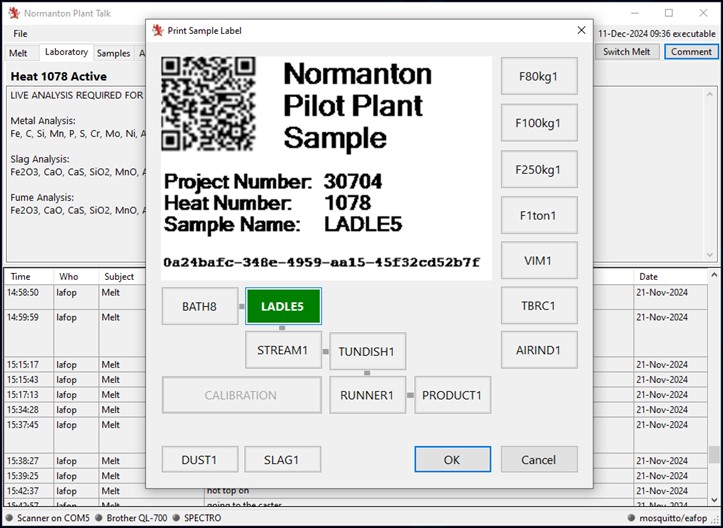Switch to the Samples tab

pyautogui.click(x=113, y=53)
